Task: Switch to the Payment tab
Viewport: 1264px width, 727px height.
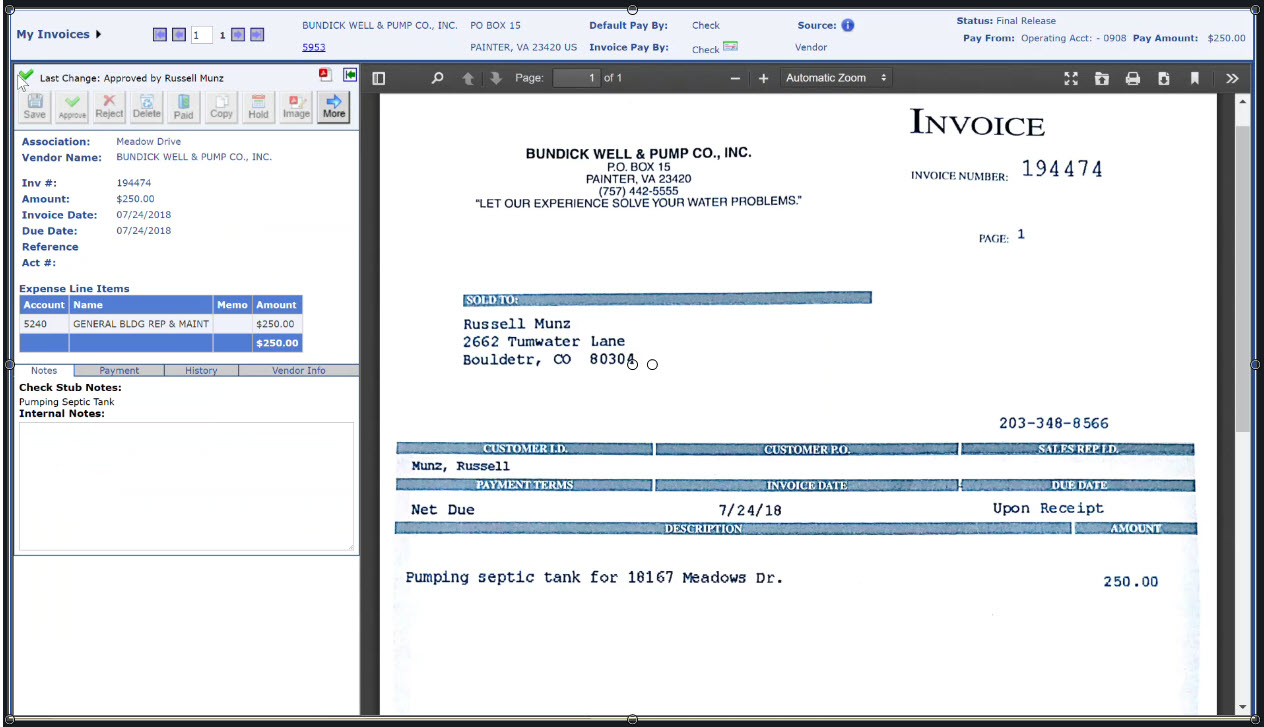Action: pyautogui.click(x=119, y=370)
